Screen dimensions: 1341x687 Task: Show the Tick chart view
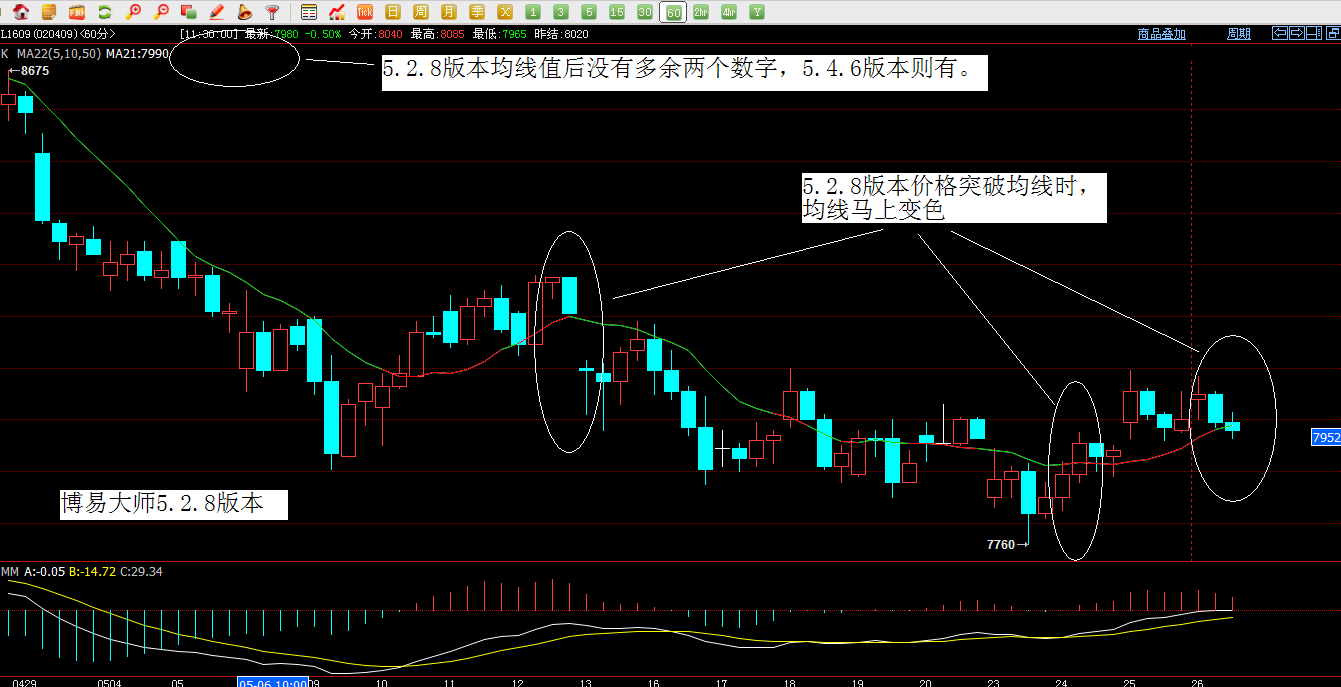(365, 12)
